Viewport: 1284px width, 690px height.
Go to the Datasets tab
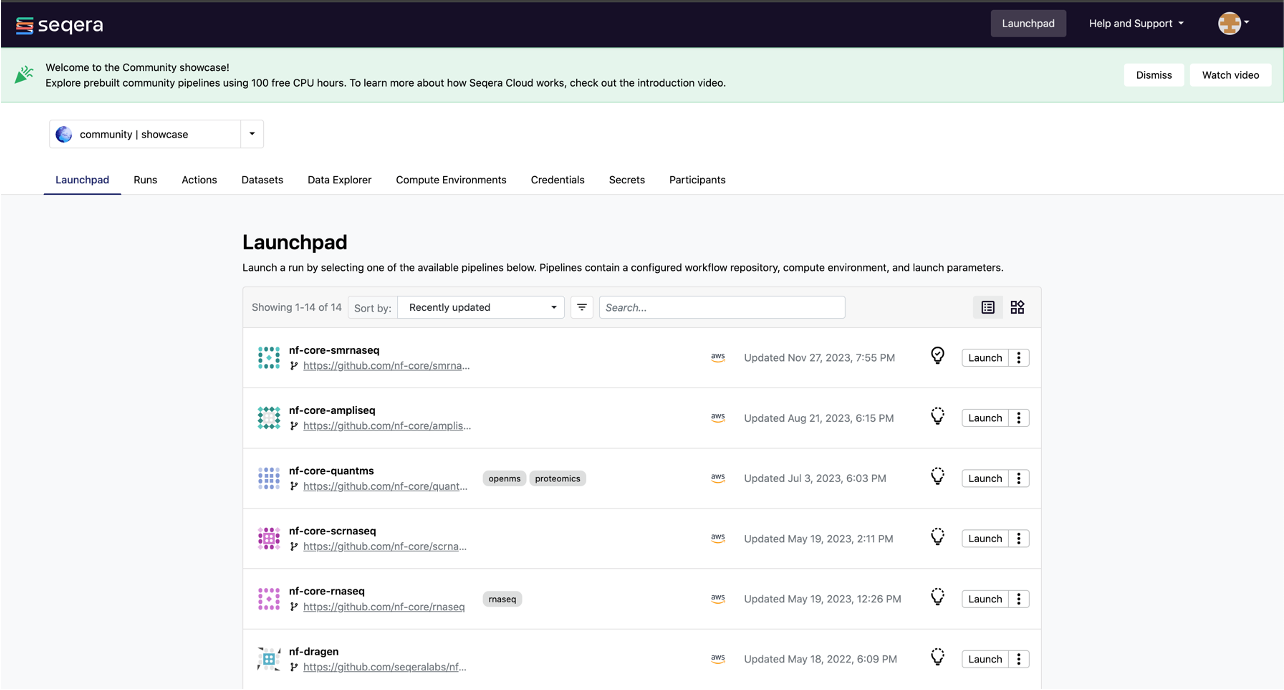(262, 180)
